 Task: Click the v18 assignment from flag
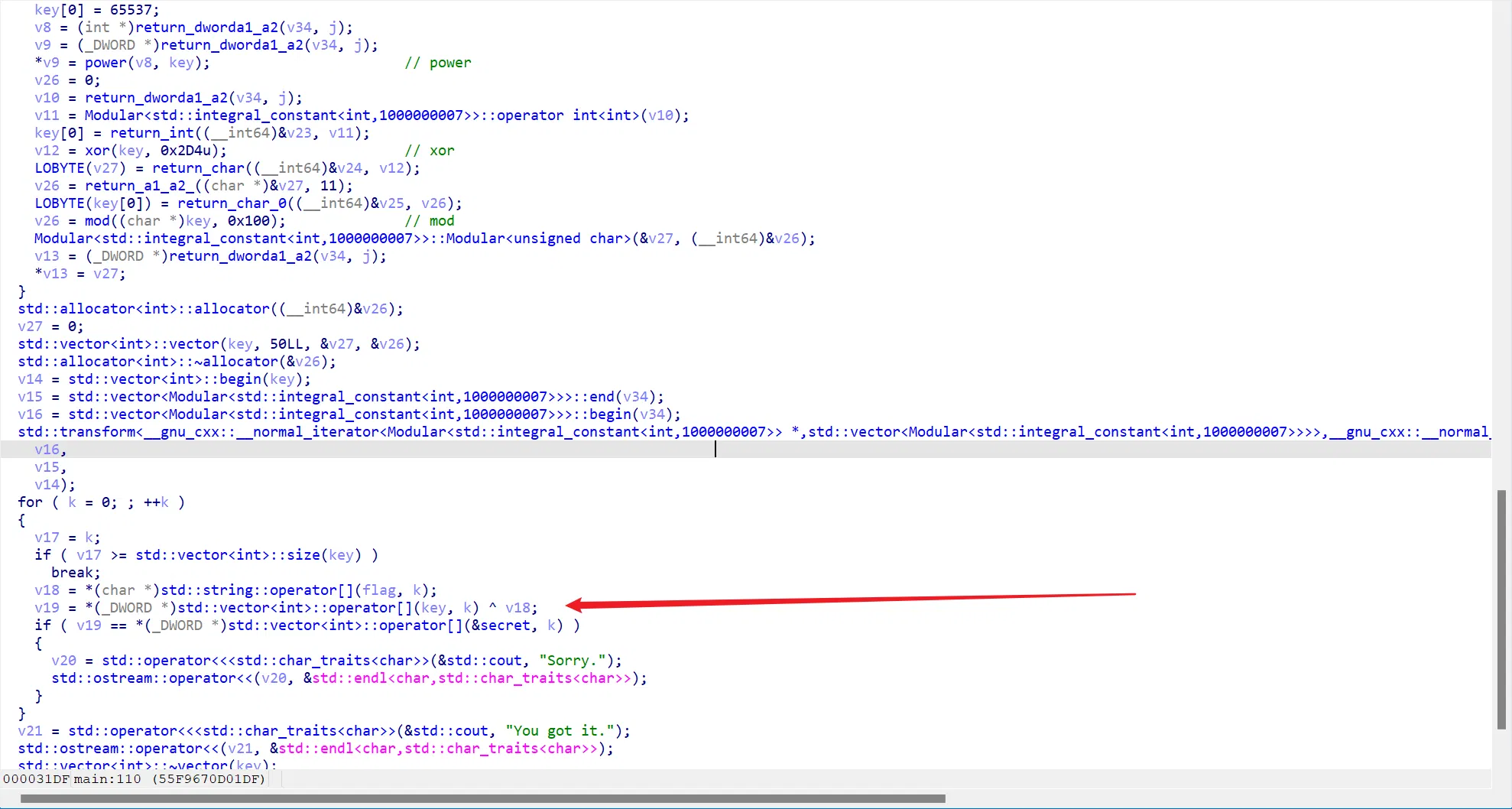point(235,590)
